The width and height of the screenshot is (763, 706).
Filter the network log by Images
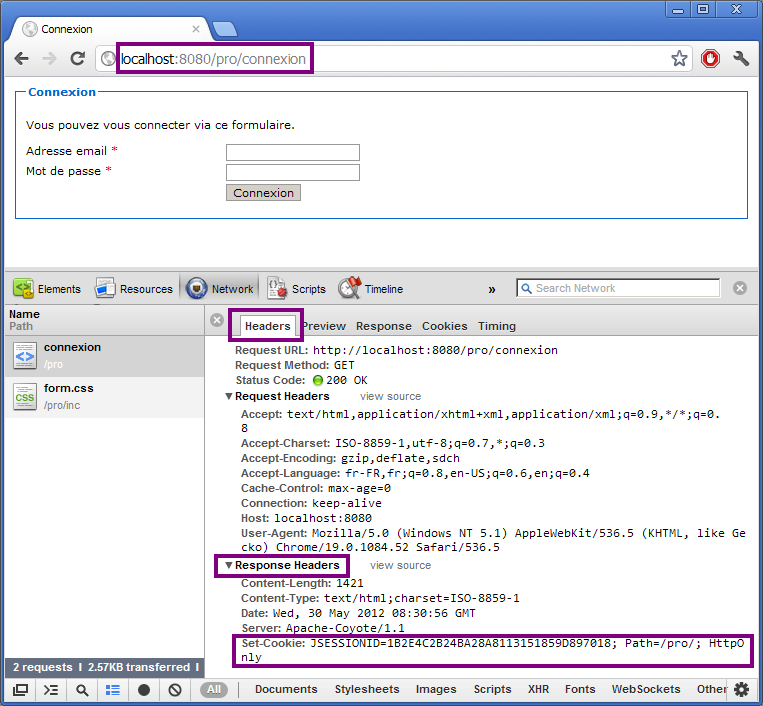[436, 689]
